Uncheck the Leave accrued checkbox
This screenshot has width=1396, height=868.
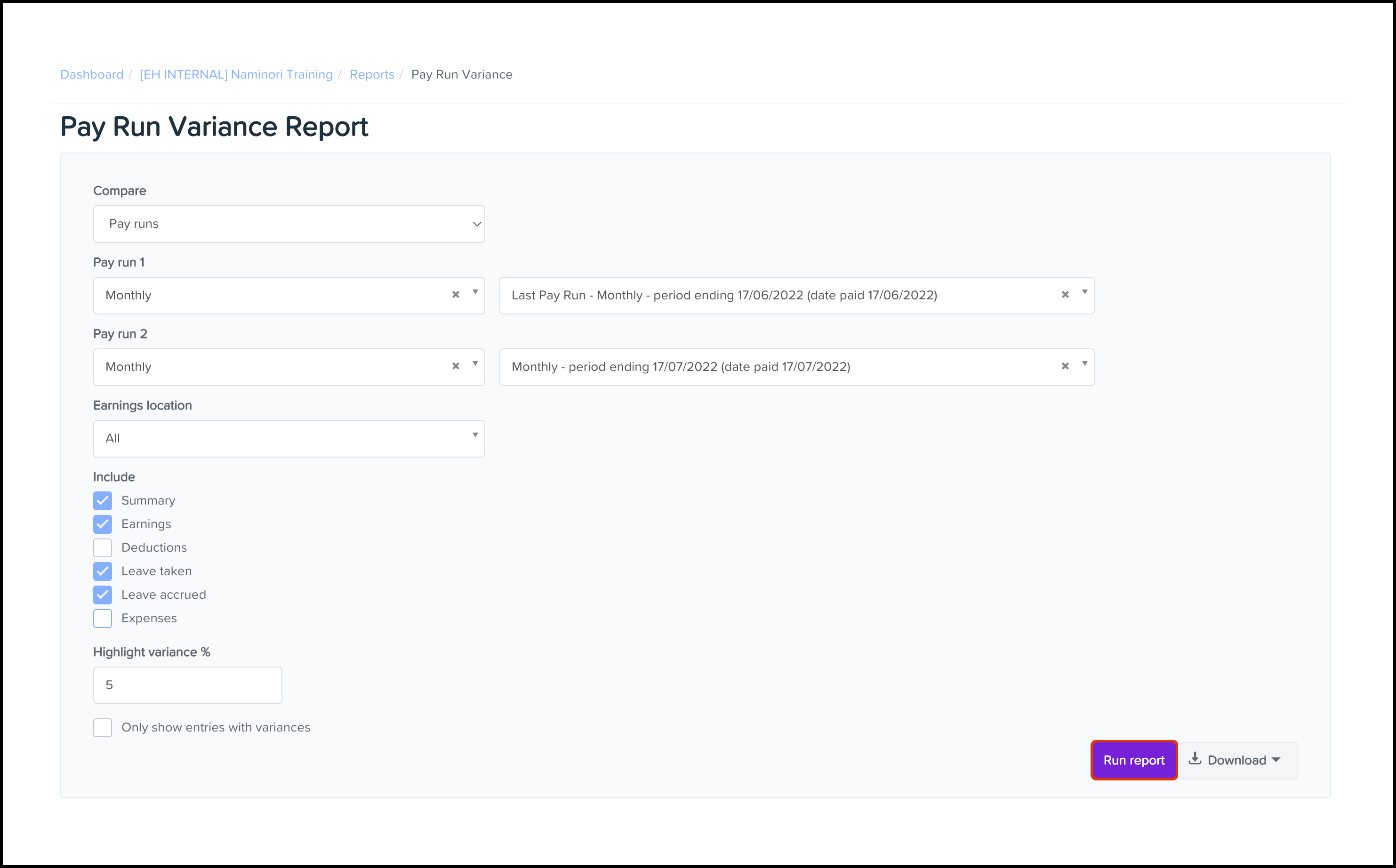coord(103,595)
